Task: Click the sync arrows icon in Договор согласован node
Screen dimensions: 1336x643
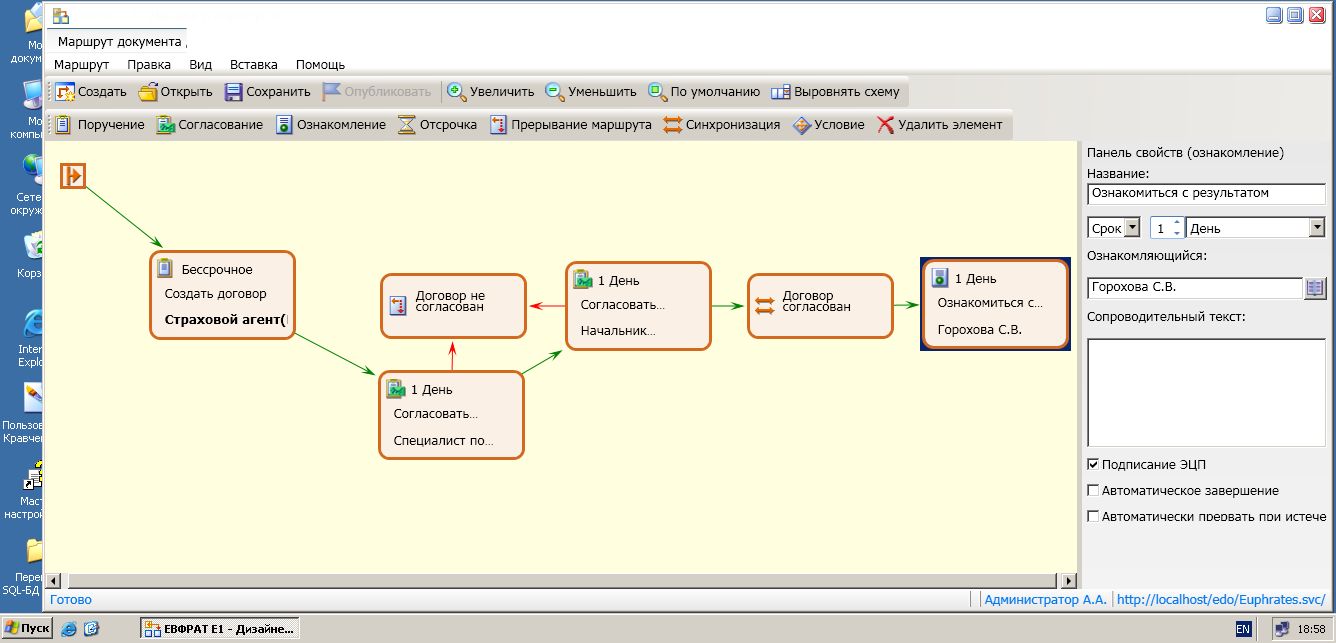Action: pyautogui.click(x=765, y=305)
